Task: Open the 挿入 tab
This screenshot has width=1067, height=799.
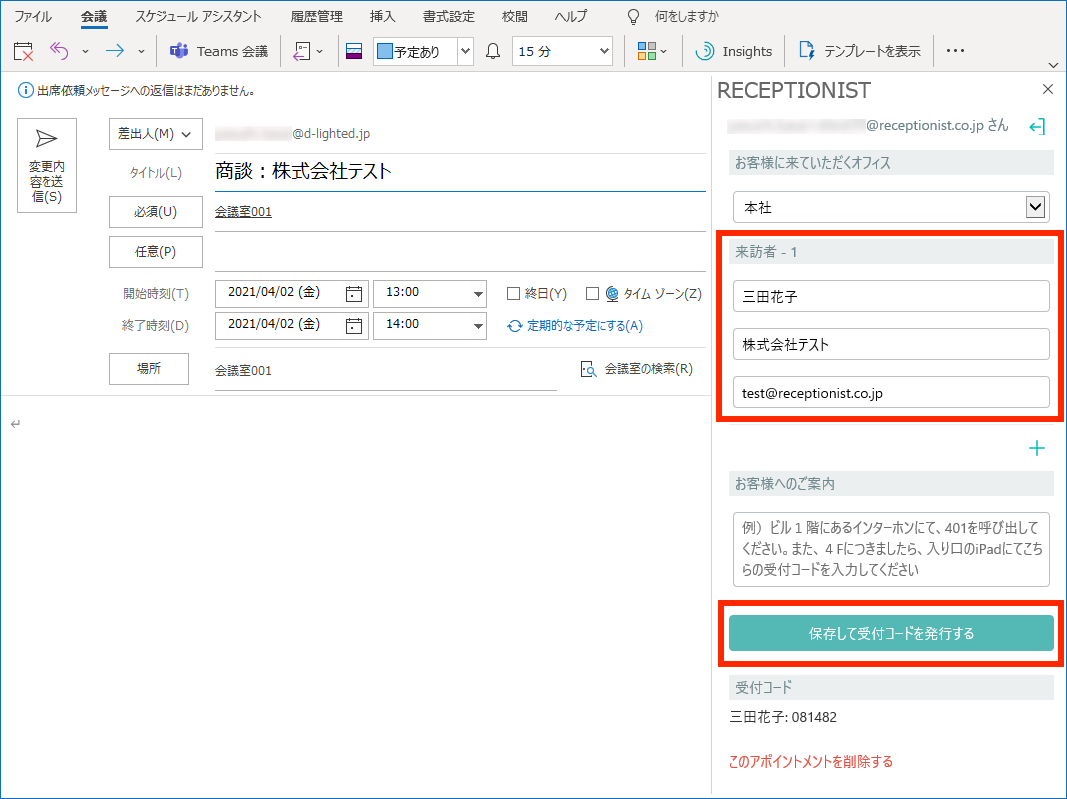Action: pyautogui.click(x=382, y=16)
